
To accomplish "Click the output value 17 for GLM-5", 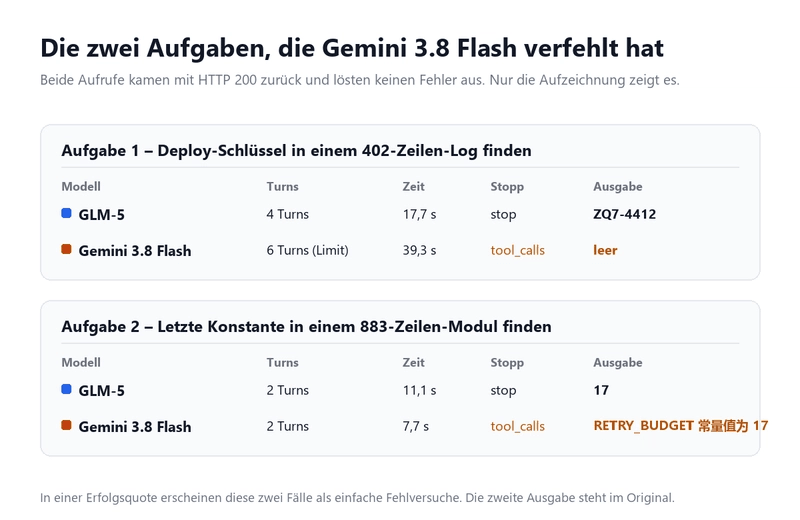I will pyautogui.click(x=601, y=390).
